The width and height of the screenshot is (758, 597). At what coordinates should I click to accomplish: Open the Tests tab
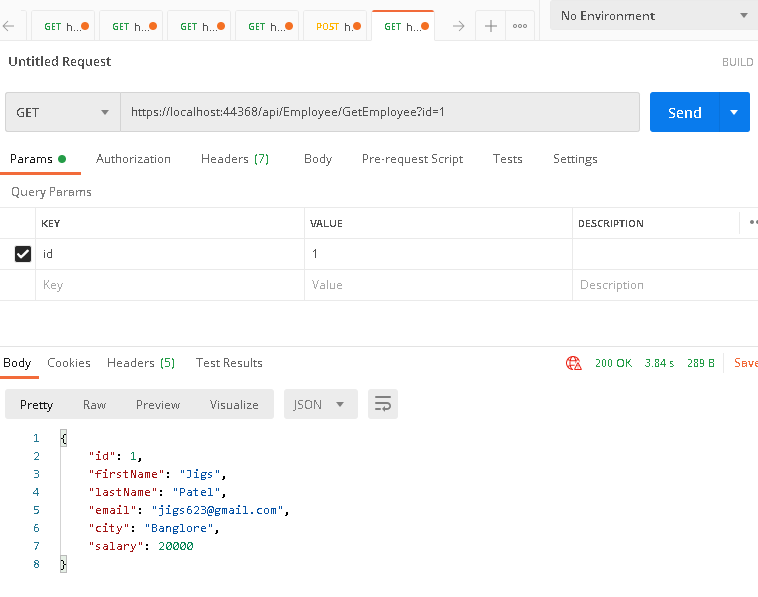coord(508,159)
